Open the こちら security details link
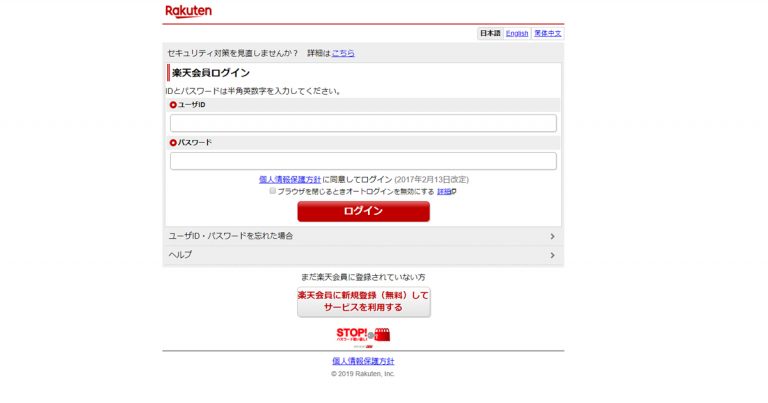 pyautogui.click(x=343, y=53)
